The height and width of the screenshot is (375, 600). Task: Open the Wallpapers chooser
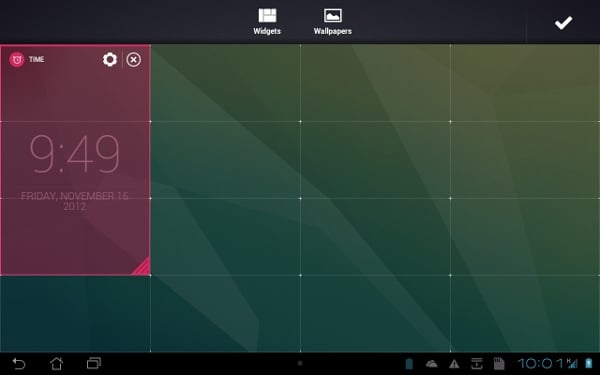(x=333, y=22)
